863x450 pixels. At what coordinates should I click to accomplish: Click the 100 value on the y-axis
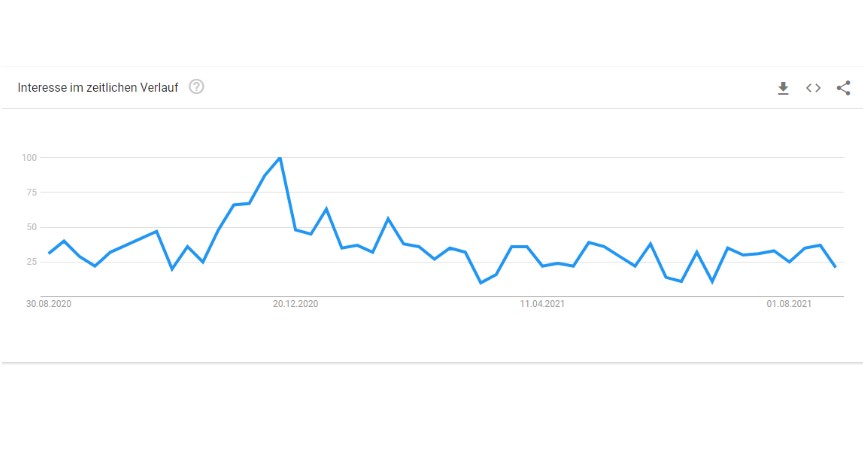pos(28,158)
